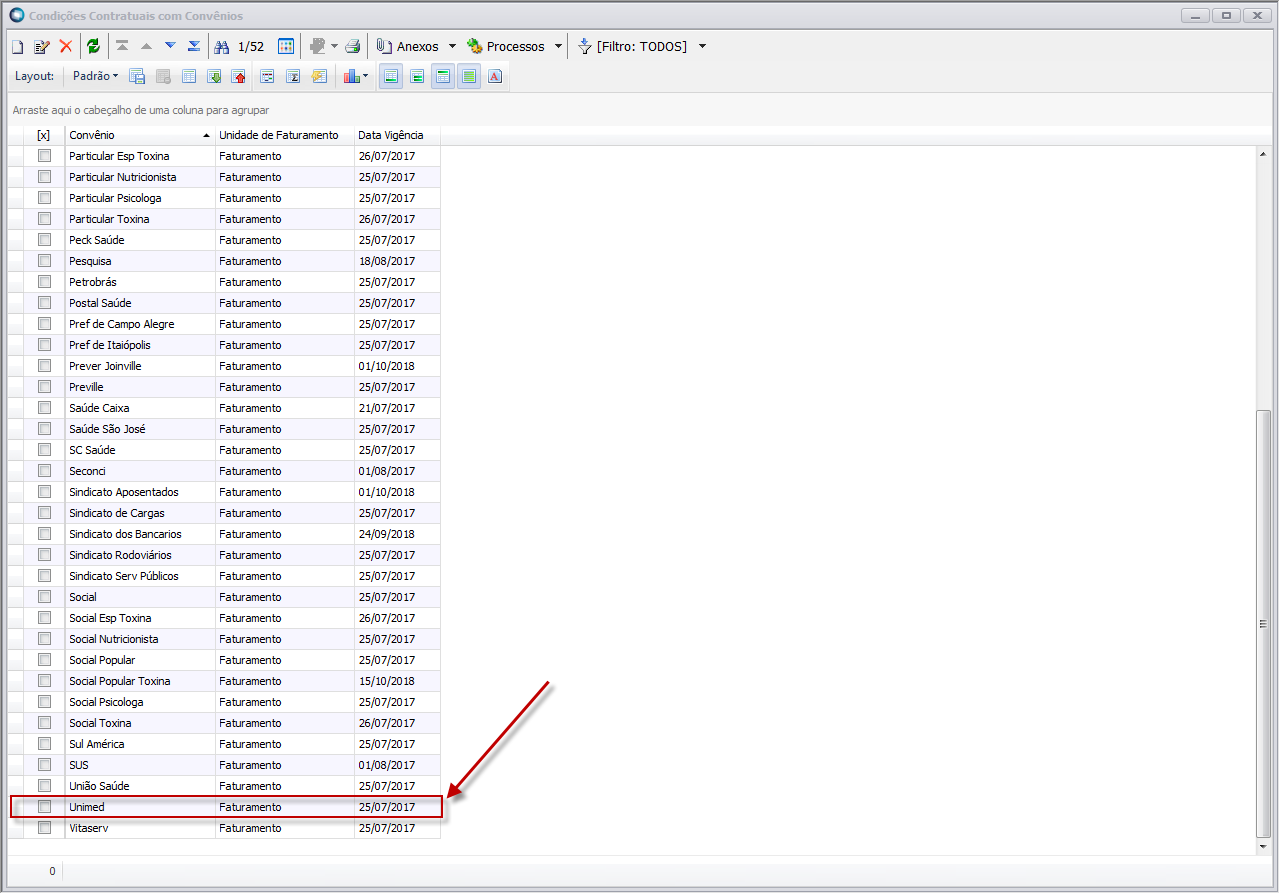Toggle the solid green grid view button
1280x894 pixels.
point(469,76)
